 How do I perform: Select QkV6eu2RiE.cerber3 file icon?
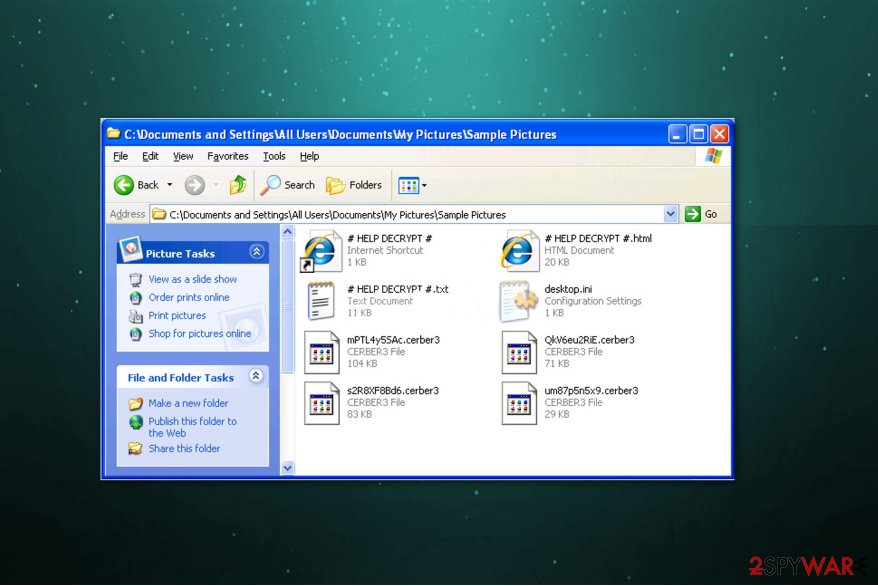tap(519, 352)
